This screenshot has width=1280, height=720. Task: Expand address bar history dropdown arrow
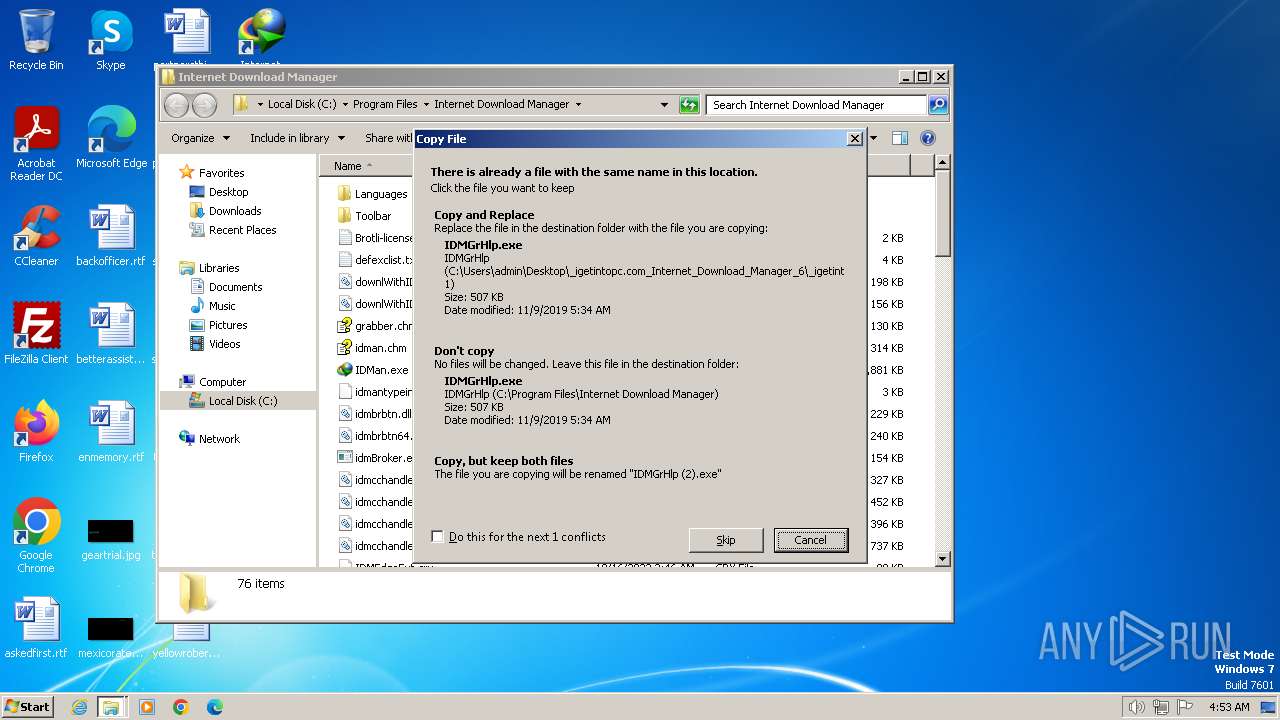[x=664, y=105]
